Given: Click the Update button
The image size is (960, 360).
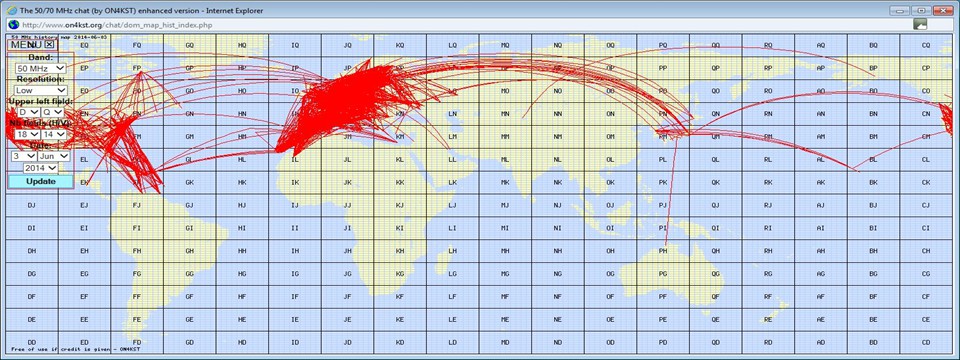Looking at the screenshot, I should (x=40, y=181).
